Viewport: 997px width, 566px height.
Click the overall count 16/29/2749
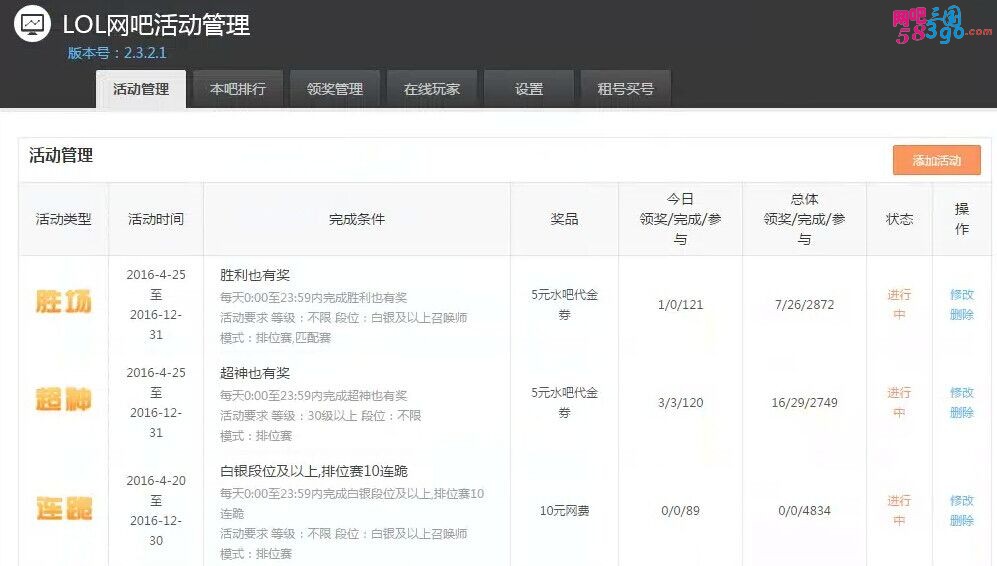point(804,403)
